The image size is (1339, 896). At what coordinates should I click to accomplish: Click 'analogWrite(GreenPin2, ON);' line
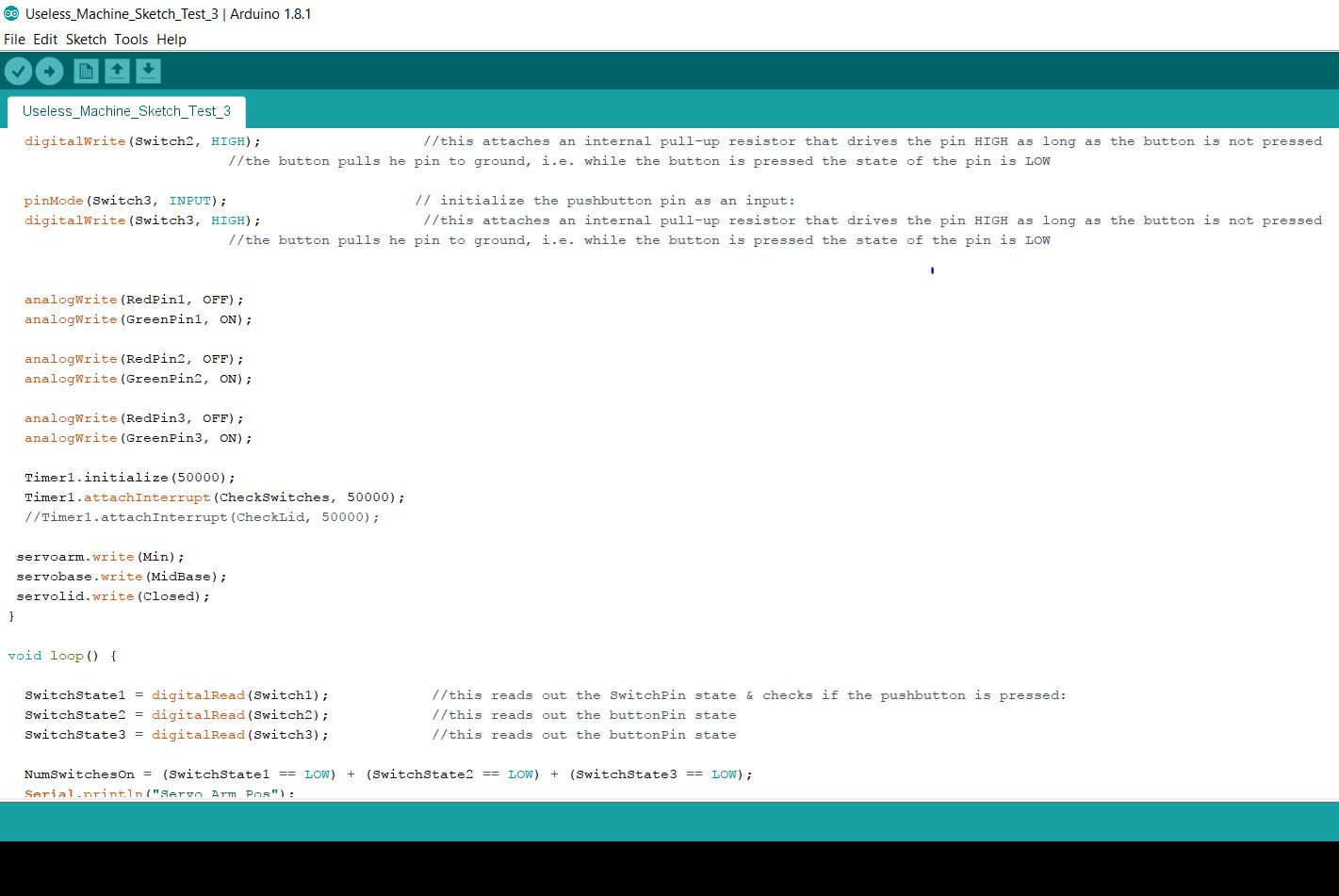(x=139, y=379)
